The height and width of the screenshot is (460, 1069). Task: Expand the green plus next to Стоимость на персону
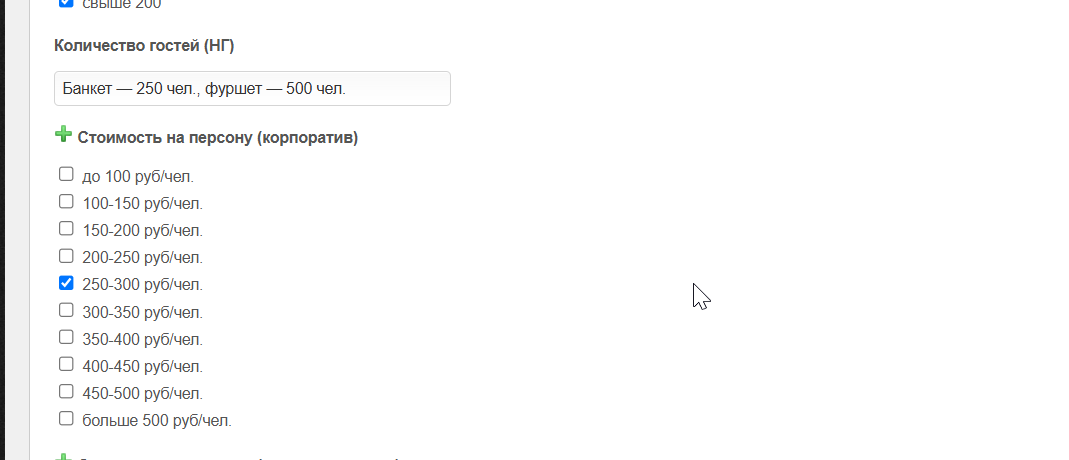click(63, 135)
